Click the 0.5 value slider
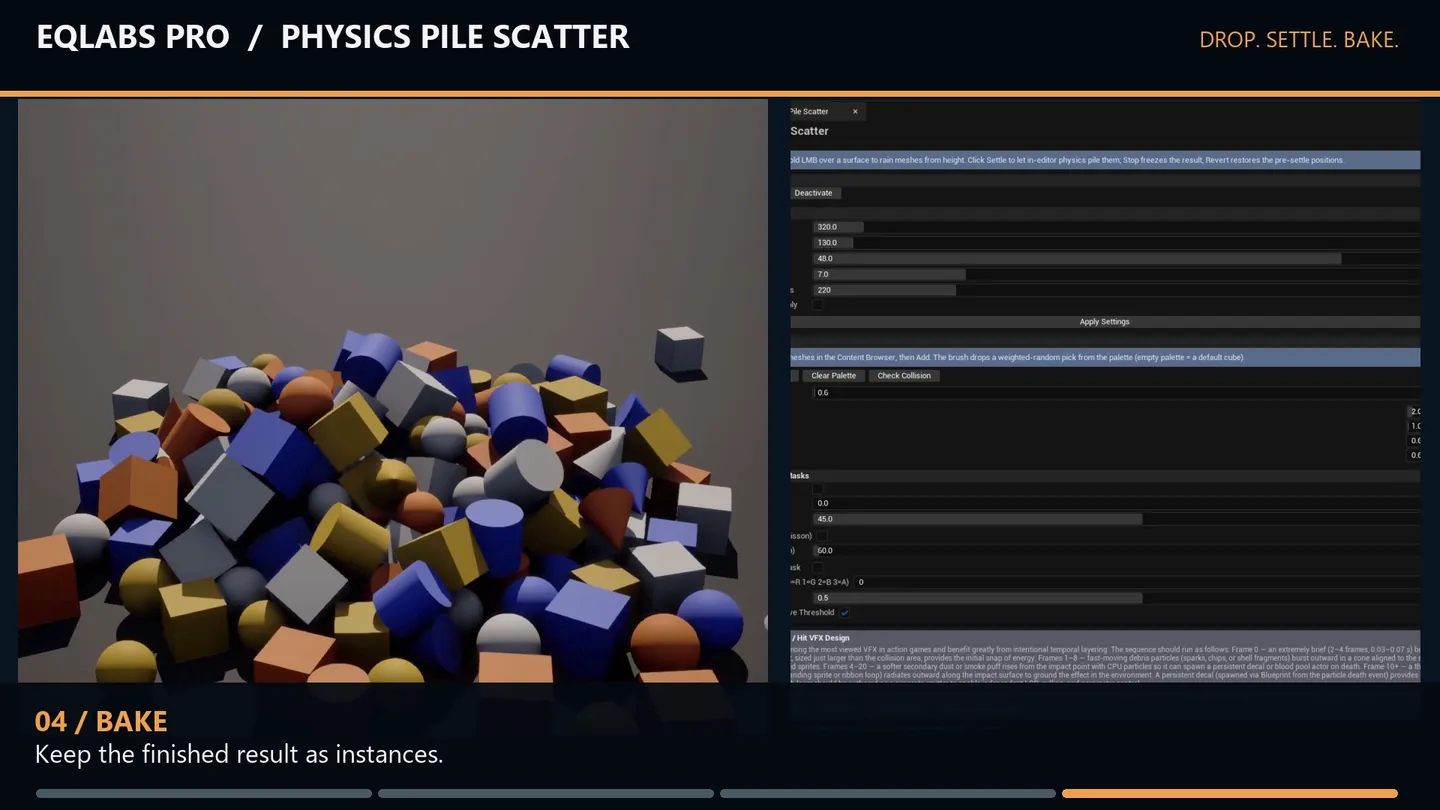1440x810 pixels. (x=1116, y=598)
